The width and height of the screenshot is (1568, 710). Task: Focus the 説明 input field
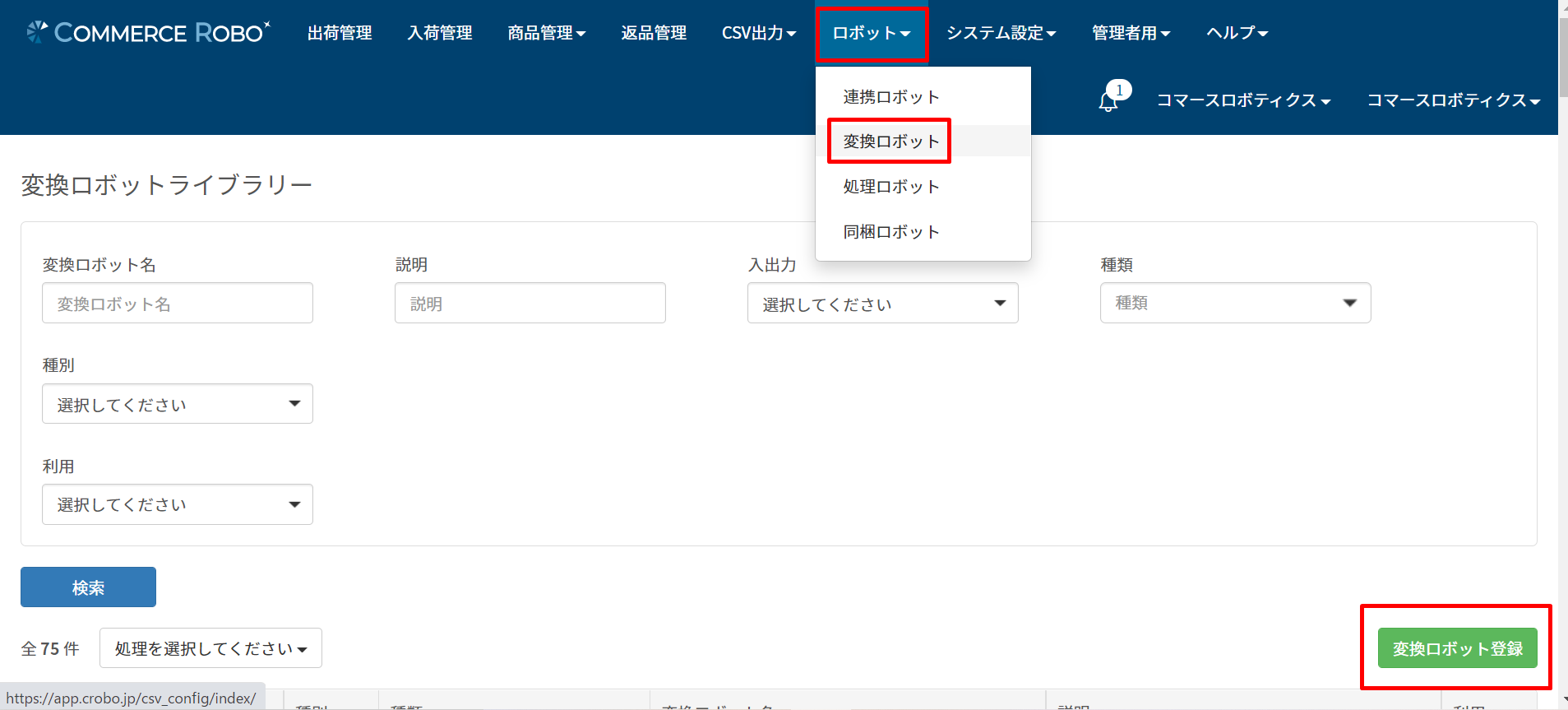coord(530,303)
